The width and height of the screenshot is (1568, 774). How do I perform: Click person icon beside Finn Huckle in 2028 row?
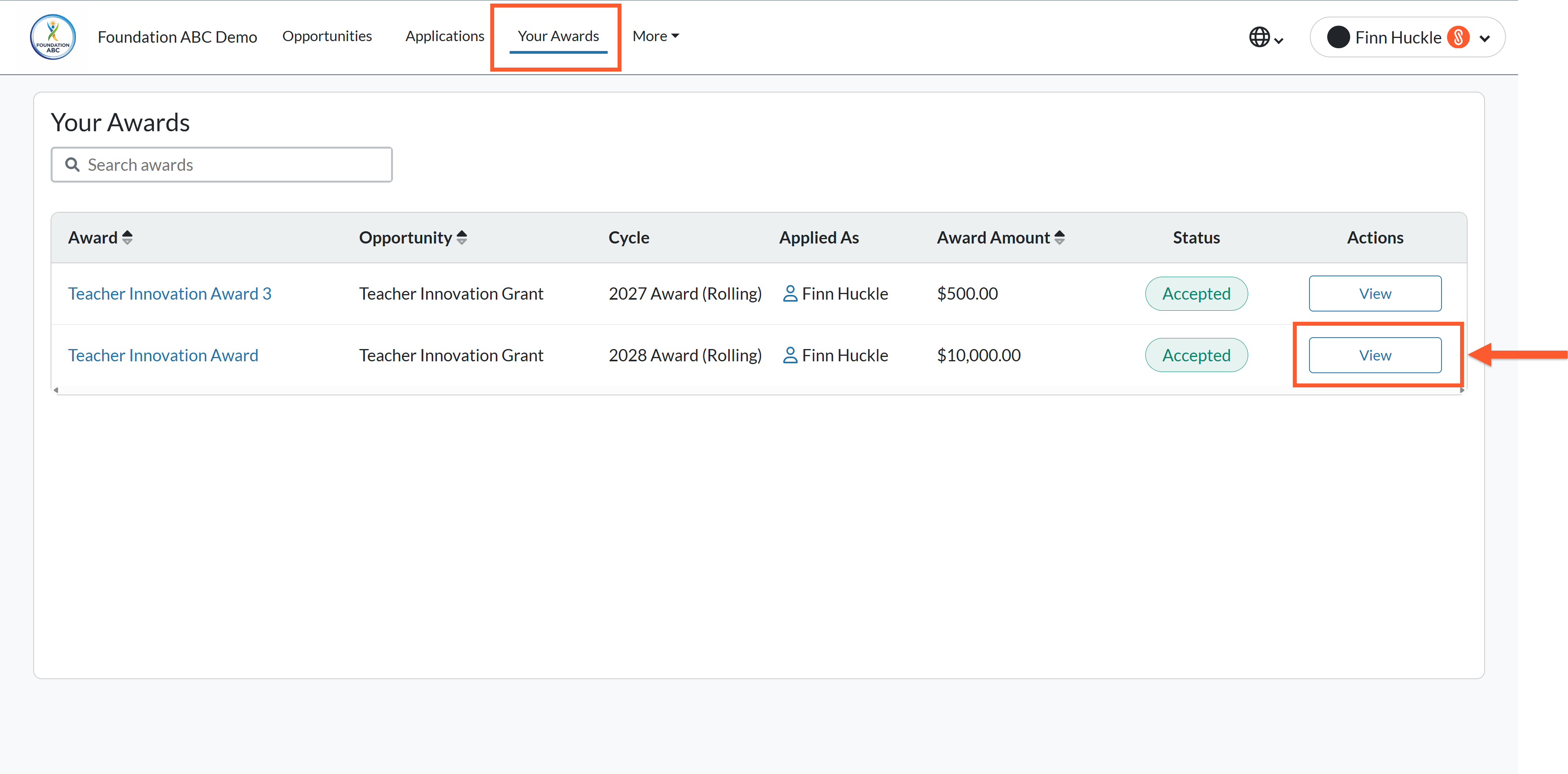(x=790, y=355)
